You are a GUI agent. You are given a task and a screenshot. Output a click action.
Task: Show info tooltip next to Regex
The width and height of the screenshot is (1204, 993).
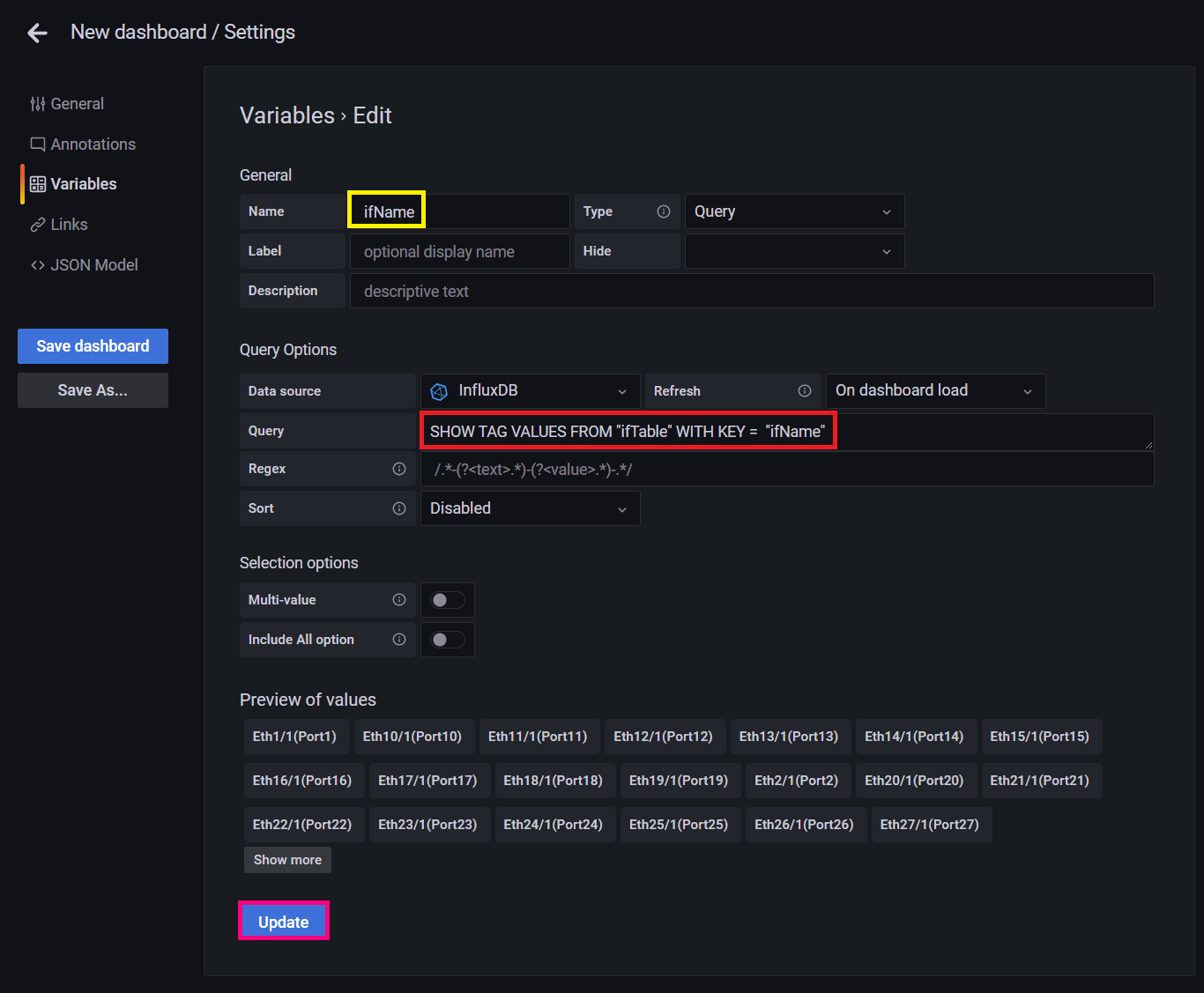pyautogui.click(x=399, y=469)
